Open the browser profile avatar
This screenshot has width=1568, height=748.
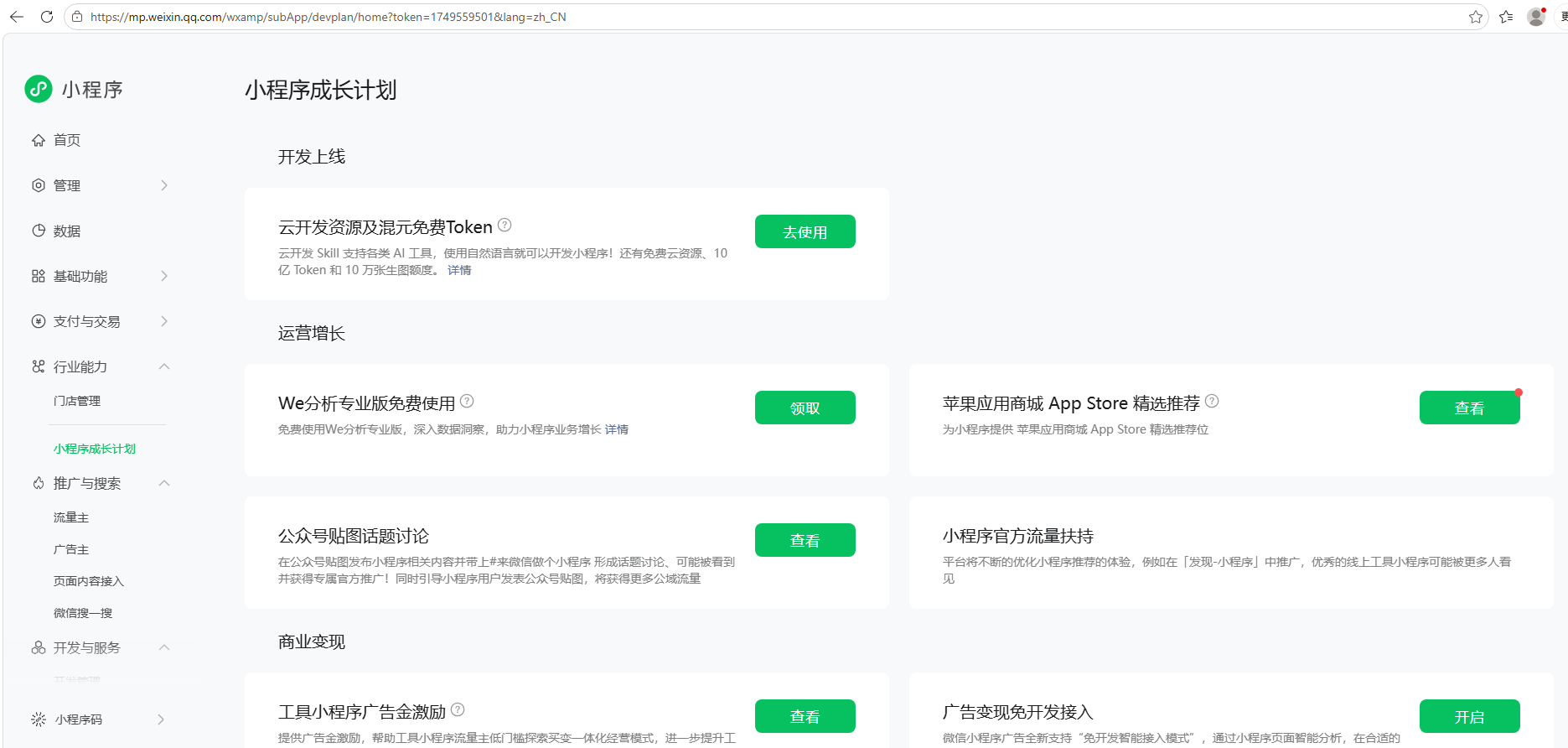tap(1536, 17)
